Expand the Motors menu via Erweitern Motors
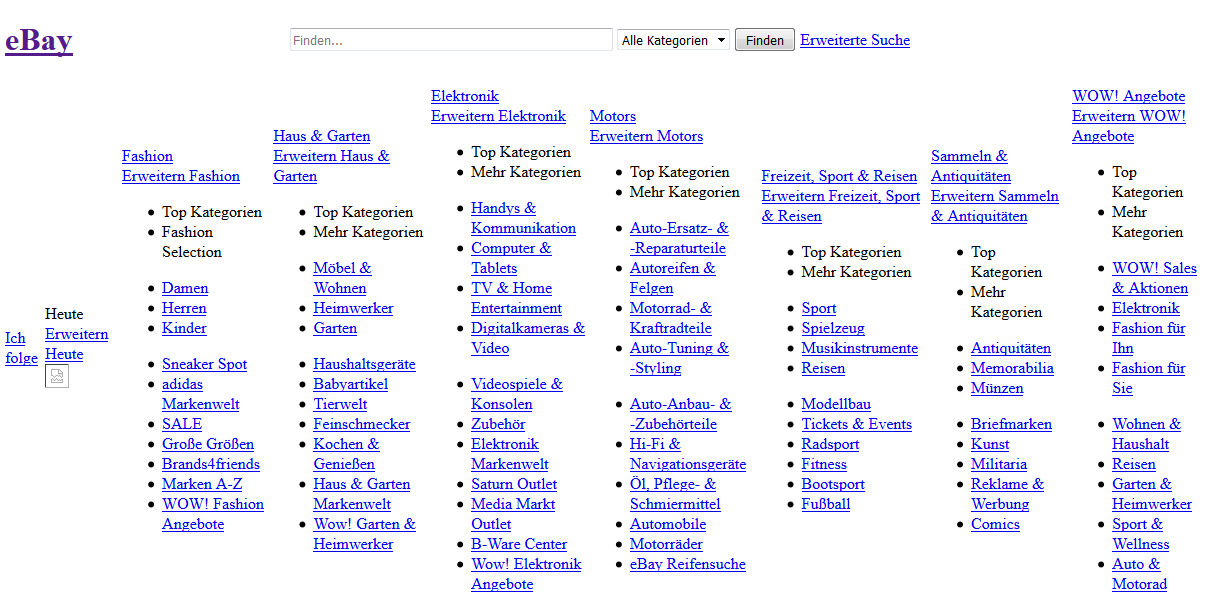This screenshot has width=1208, height=602. point(646,136)
